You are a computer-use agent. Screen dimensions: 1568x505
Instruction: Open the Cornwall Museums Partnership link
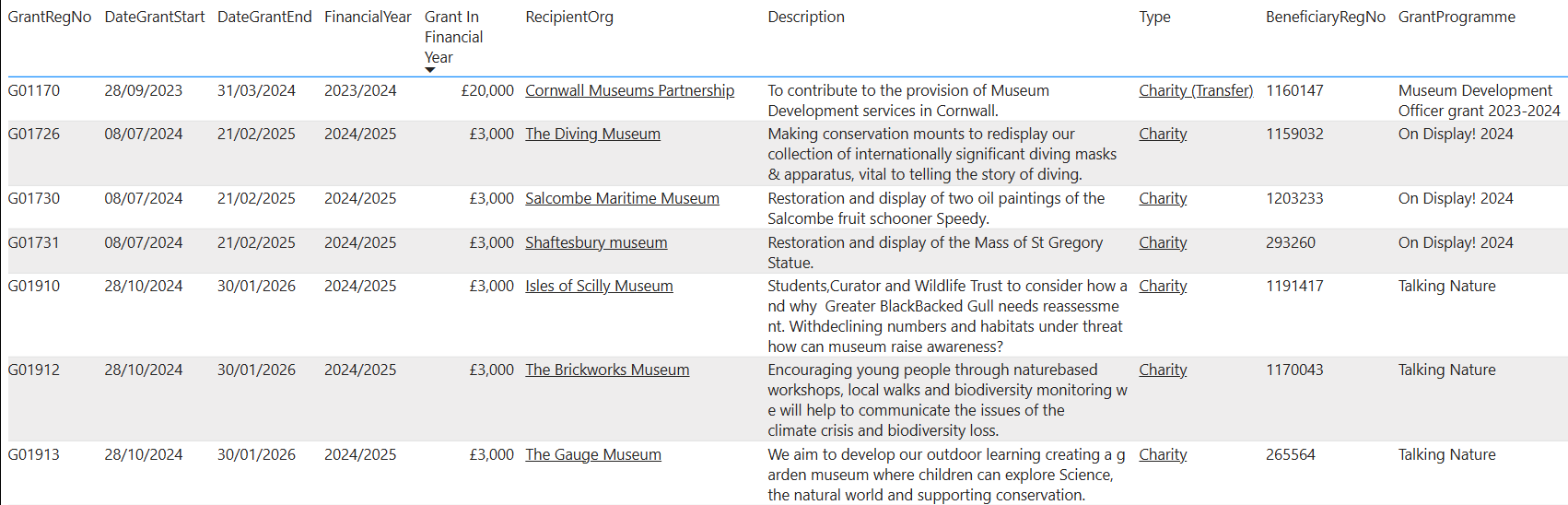click(x=629, y=90)
